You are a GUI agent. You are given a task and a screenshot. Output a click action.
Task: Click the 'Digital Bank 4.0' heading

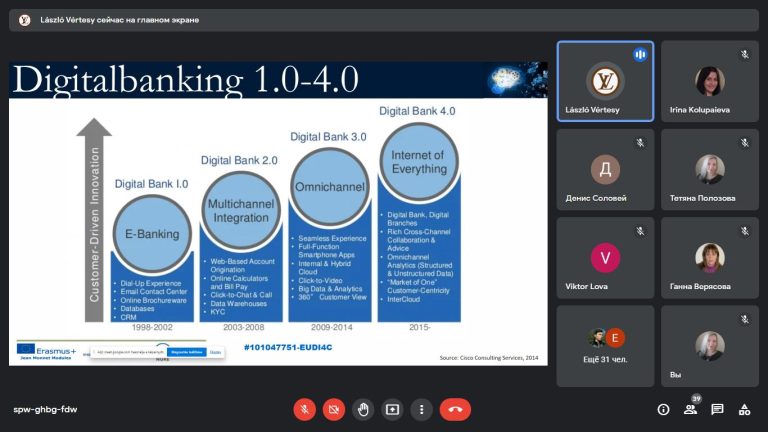[417, 111]
